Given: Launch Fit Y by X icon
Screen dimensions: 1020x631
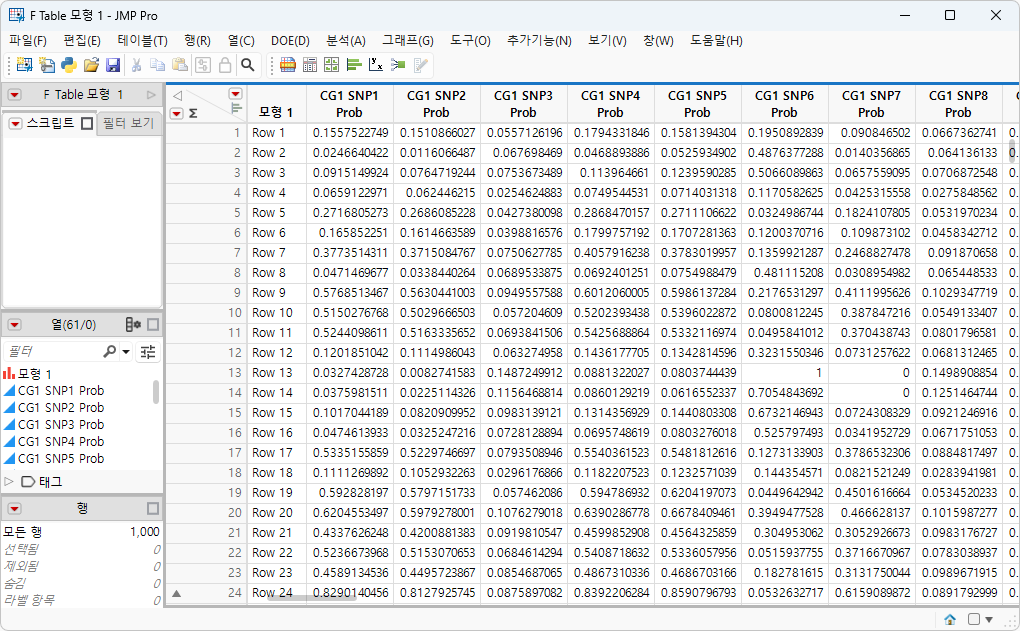Looking at the screenshot, I should 376,64.
